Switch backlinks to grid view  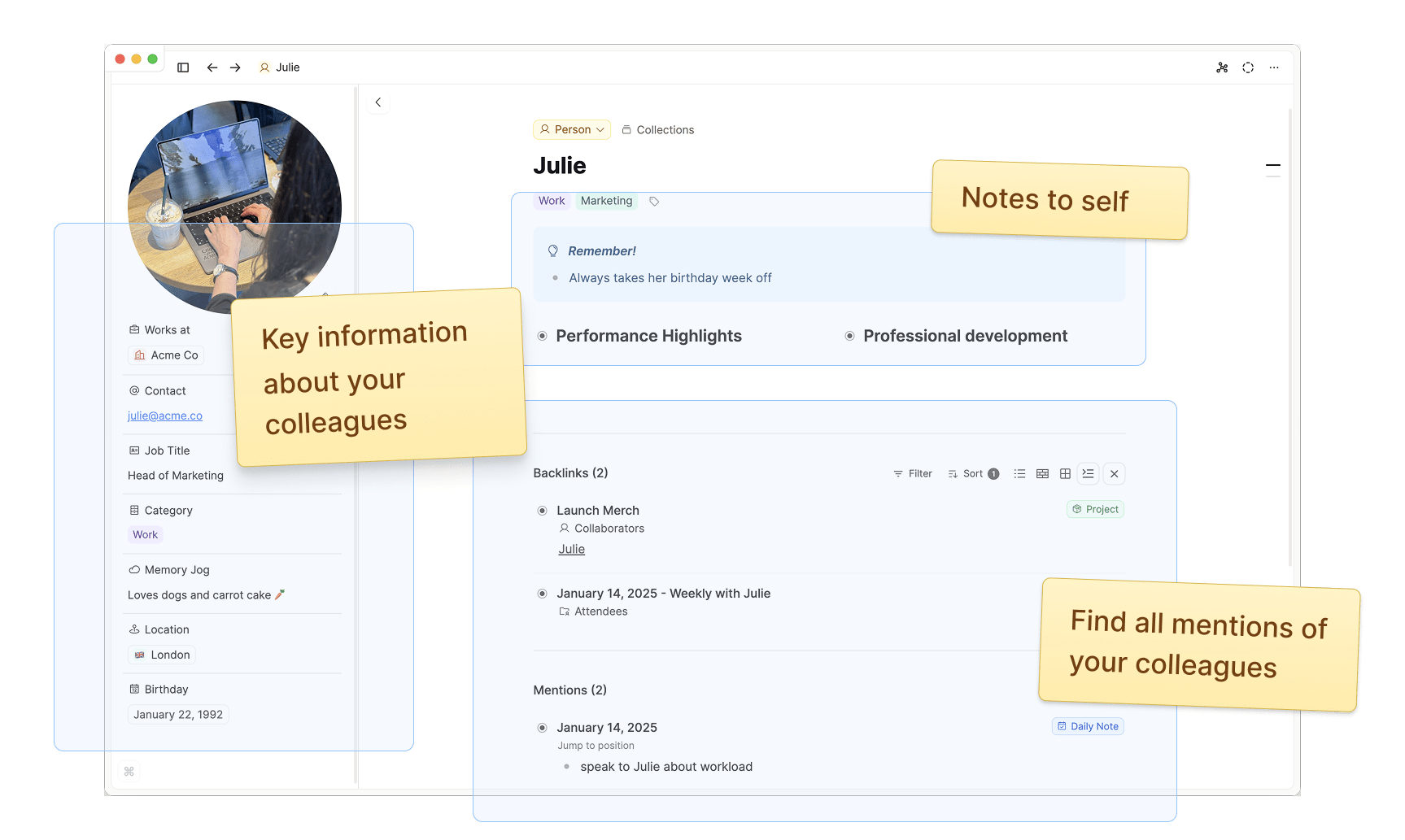pyautogui.click(x=1065, y=473)
